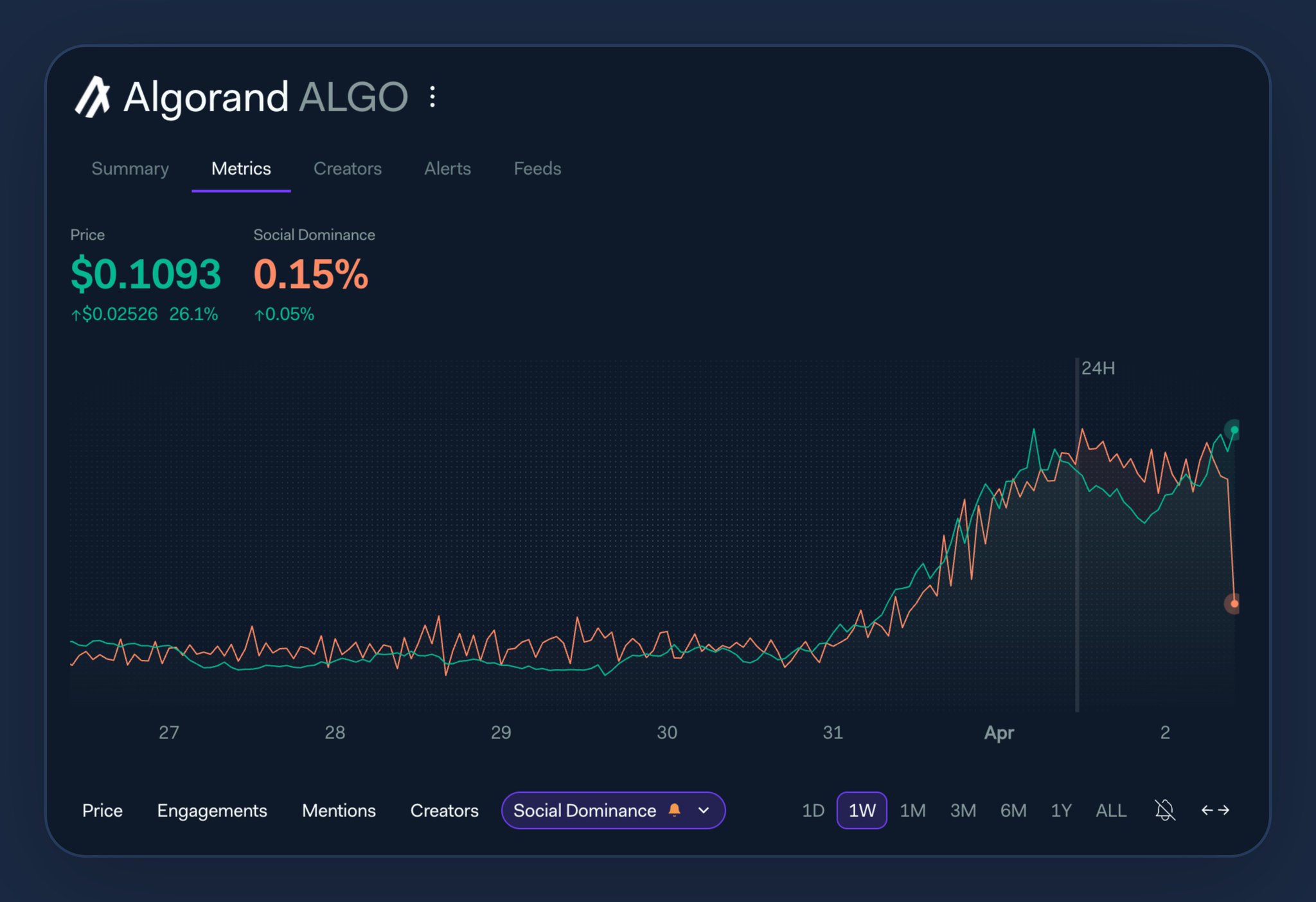Go to the Alerts tab
This screenshot has height=902, width=1316.
[x=447, y=168]
